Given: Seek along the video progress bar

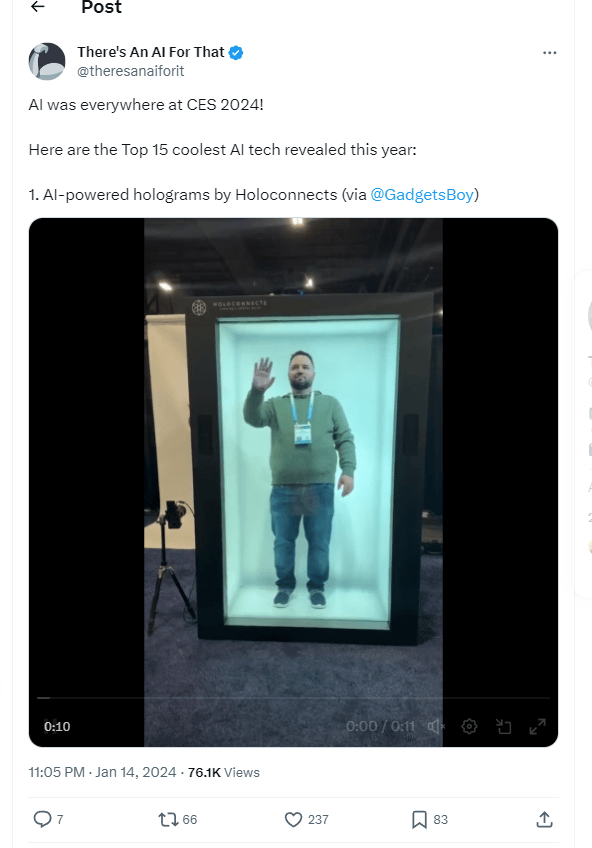Looking at the screenshot, I should 293,698.
